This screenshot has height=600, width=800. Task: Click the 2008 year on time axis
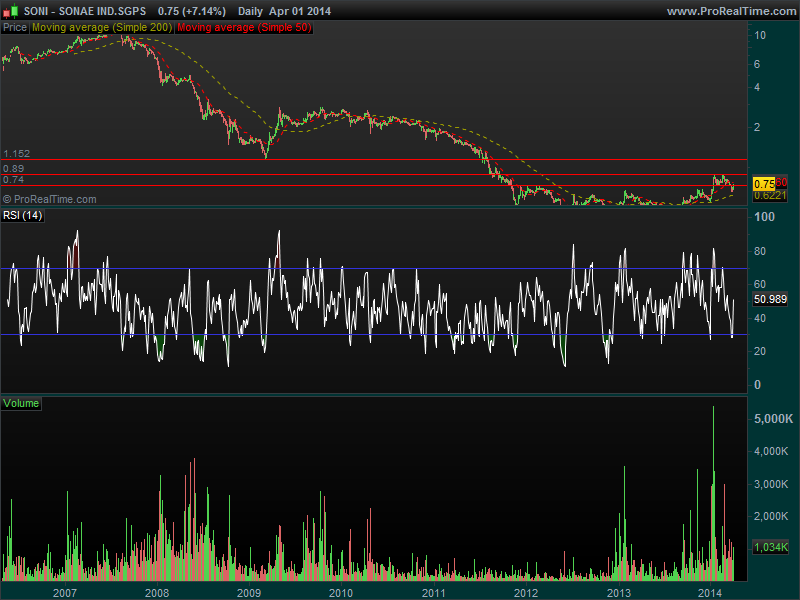point(157,593)
